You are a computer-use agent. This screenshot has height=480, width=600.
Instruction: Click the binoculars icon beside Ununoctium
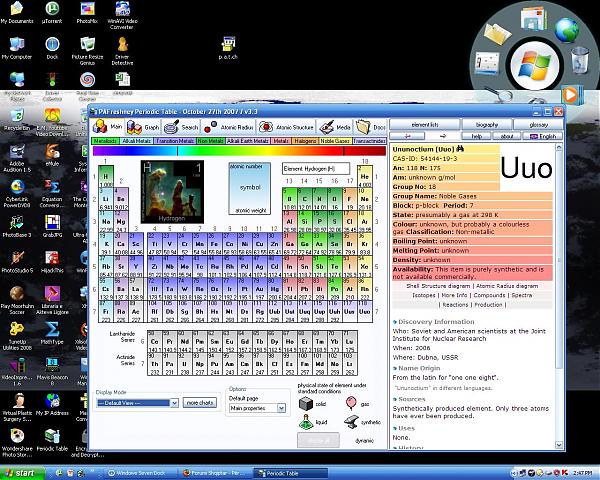pyautogui.click(x=460, y=149)
